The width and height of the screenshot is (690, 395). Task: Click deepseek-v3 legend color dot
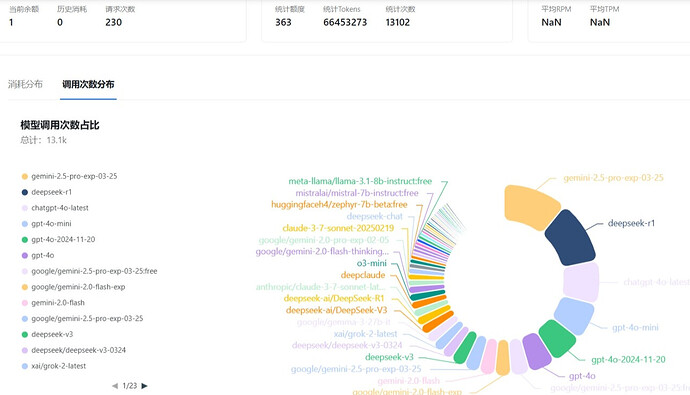[25, 335]
